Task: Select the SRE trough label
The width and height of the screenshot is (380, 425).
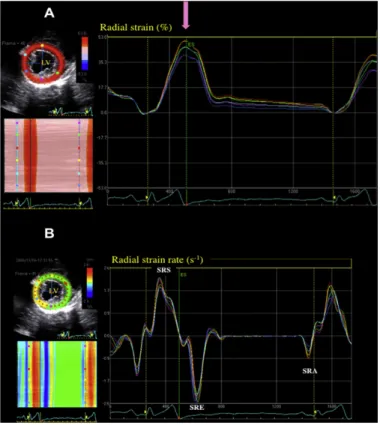Action: click(x=197, y=408)
